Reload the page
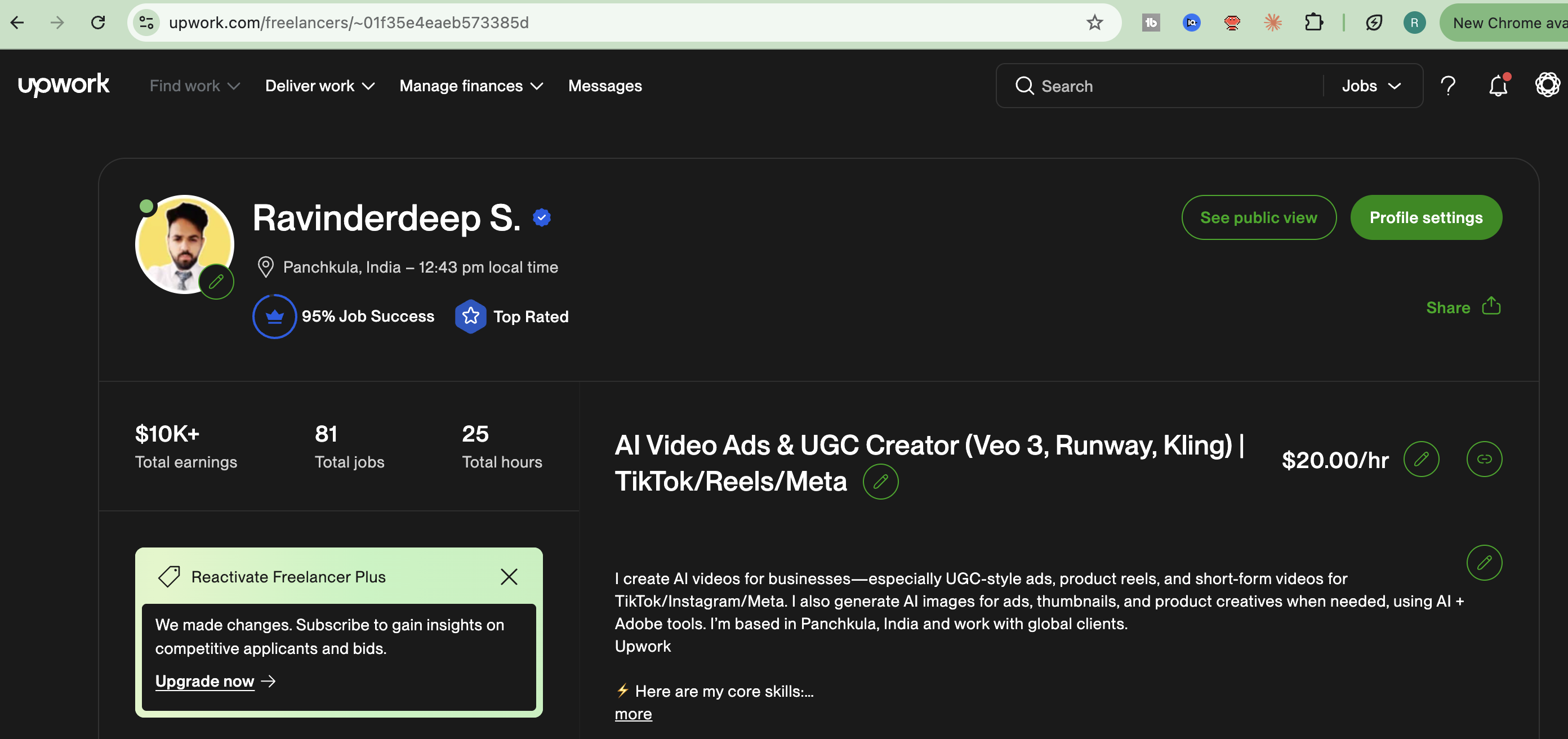The width and height of the screenshot is (1568, 739). pyautogui.click(x=98, y=23)
